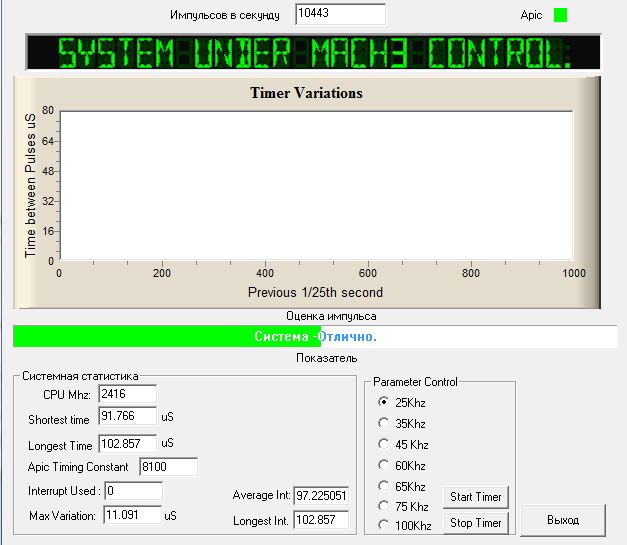The height and width of the screenshot is (545, 627).
Task: Click the Longest Time field 102.857
Action: [x=128, y=443]
